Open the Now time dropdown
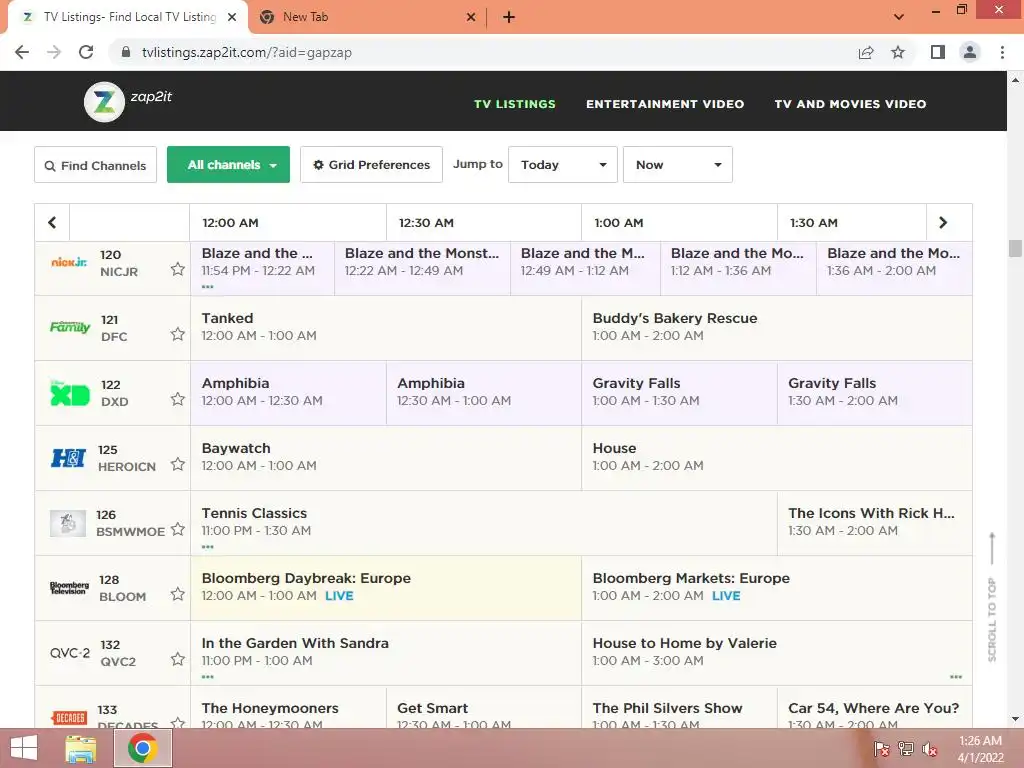 point(678,165)
